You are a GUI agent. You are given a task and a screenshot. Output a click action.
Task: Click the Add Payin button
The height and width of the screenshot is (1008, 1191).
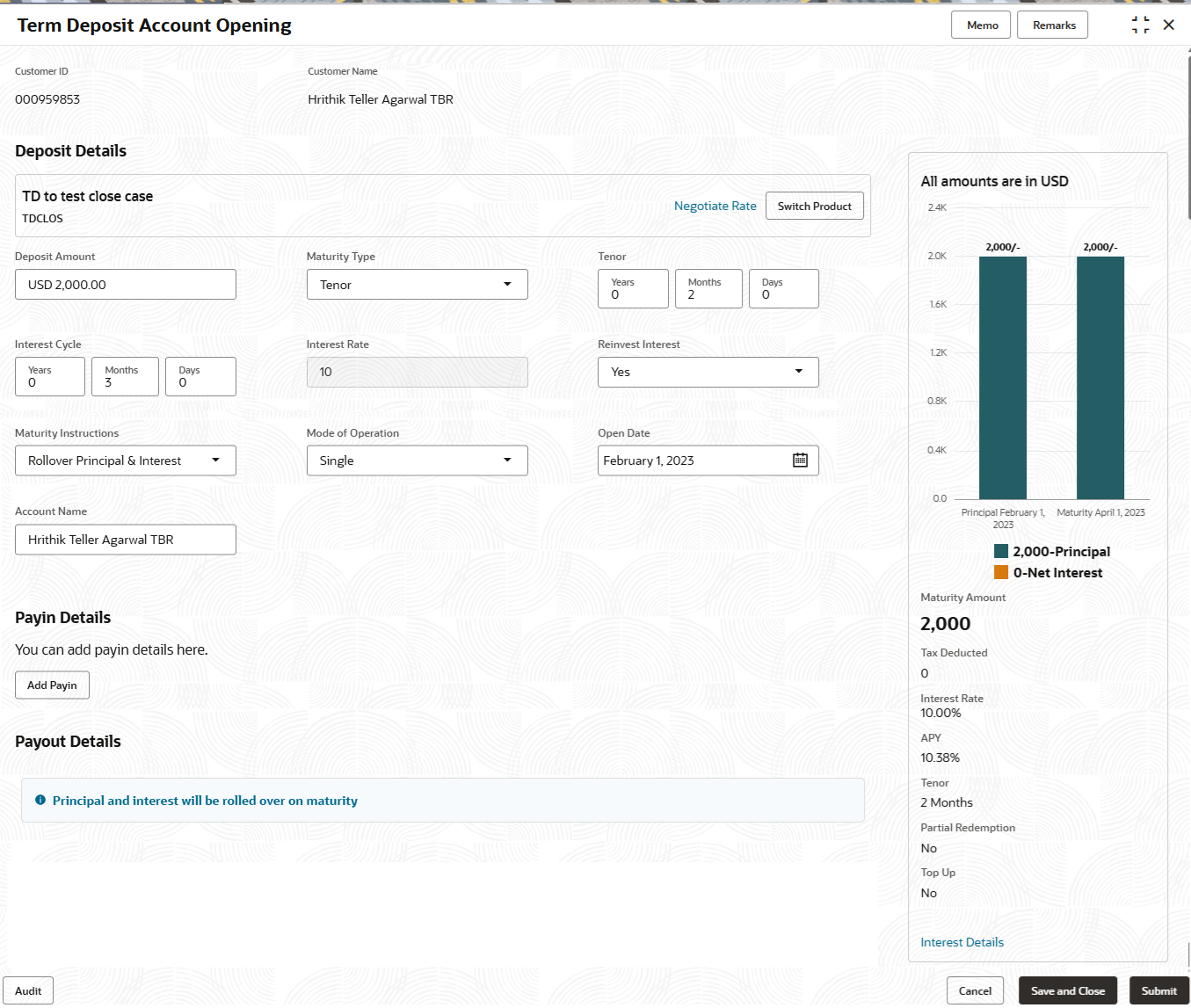click(52, 685)
